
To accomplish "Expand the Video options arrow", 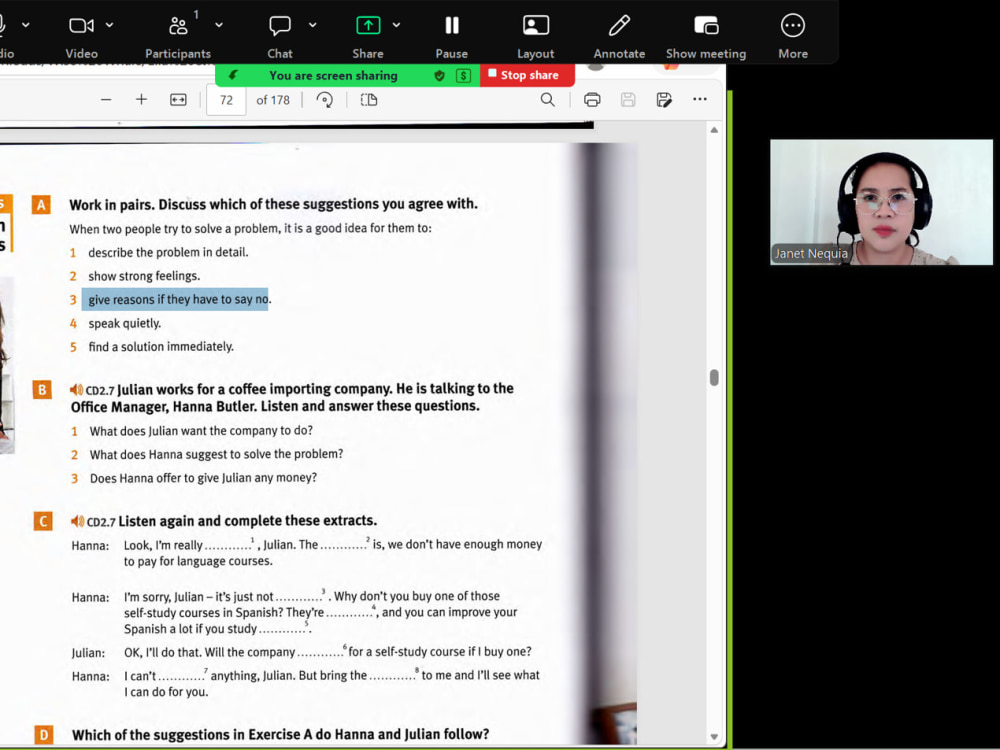I will pos(110,25).
